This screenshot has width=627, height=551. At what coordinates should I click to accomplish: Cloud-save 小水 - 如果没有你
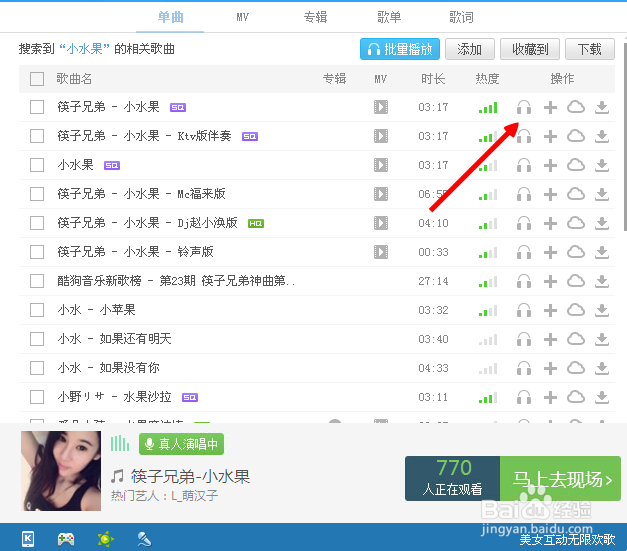tap(576, 368)
